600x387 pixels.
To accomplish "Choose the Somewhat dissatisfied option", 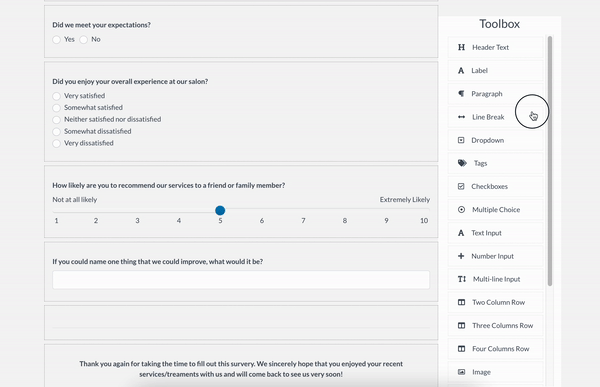I will (x=57, y=131).
